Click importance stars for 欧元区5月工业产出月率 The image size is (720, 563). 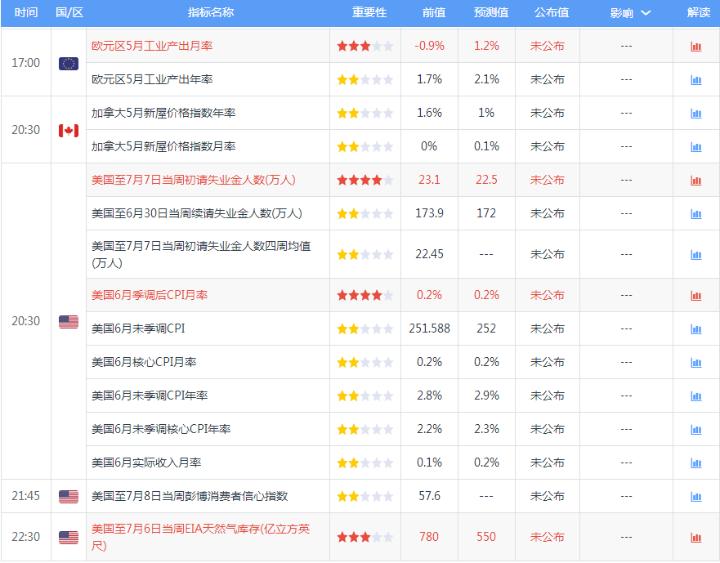pyautogui.click(x=365, y=46)
